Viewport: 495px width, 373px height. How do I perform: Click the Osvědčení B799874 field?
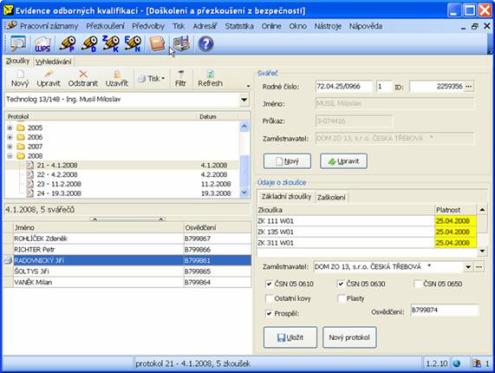click(x=444, y=310)
